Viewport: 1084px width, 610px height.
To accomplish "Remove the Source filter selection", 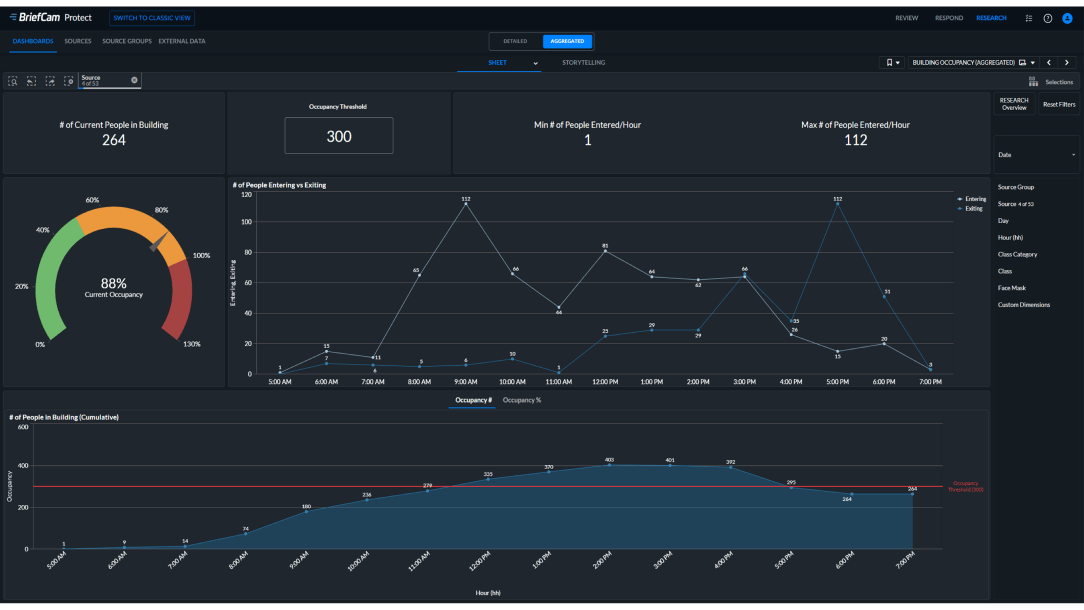I will pos(134,79).
